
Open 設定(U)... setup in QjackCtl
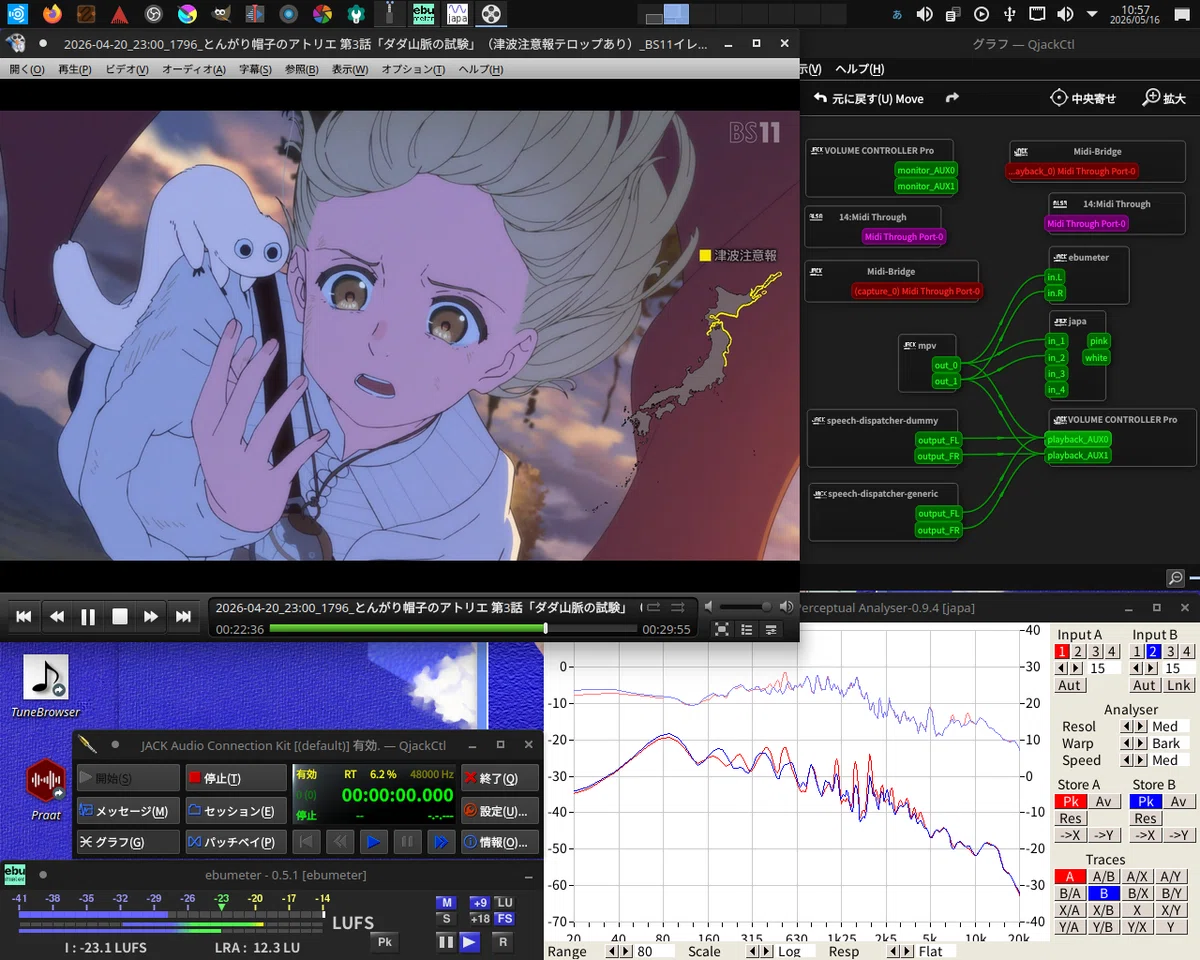point(500,810)
